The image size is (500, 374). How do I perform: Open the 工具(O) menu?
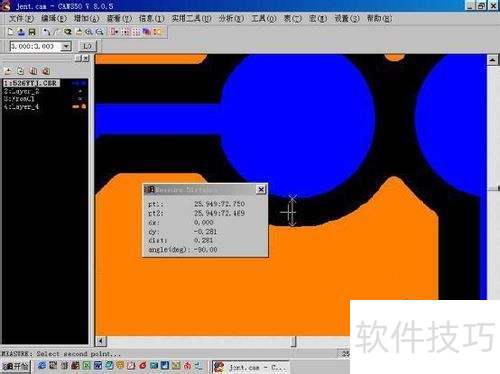pos(263,18)
